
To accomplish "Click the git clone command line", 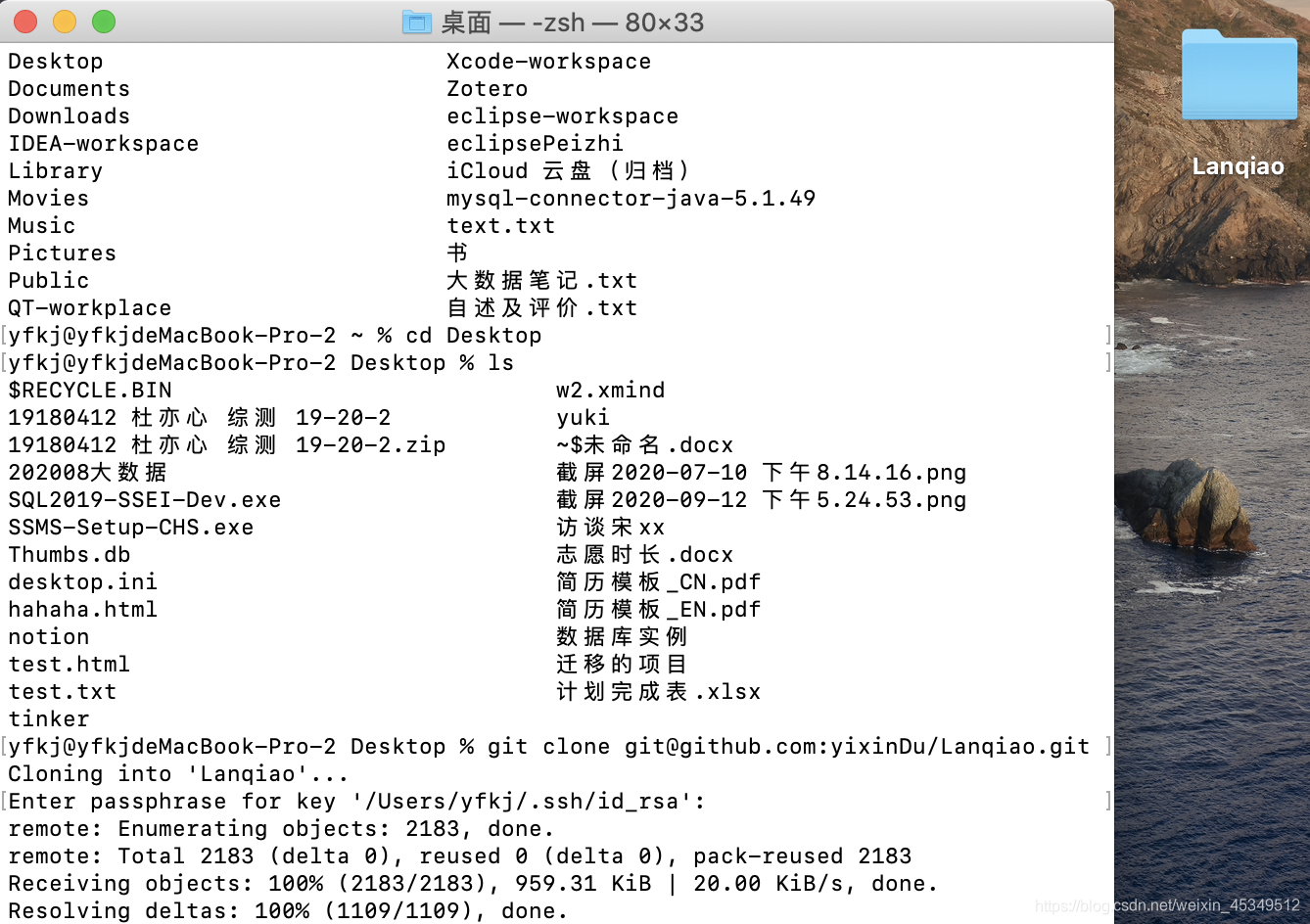I will click(x=549, y=746).
